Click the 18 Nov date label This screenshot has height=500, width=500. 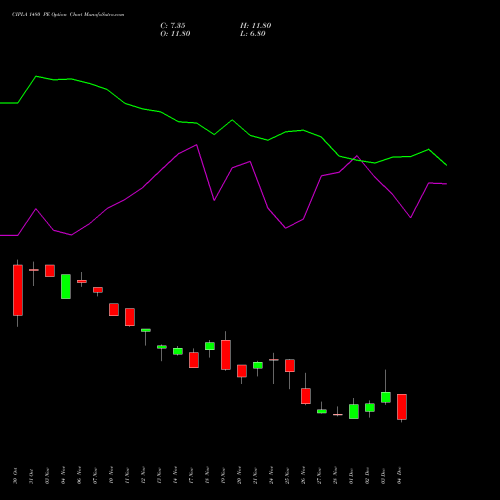click(x=207, y=476)
